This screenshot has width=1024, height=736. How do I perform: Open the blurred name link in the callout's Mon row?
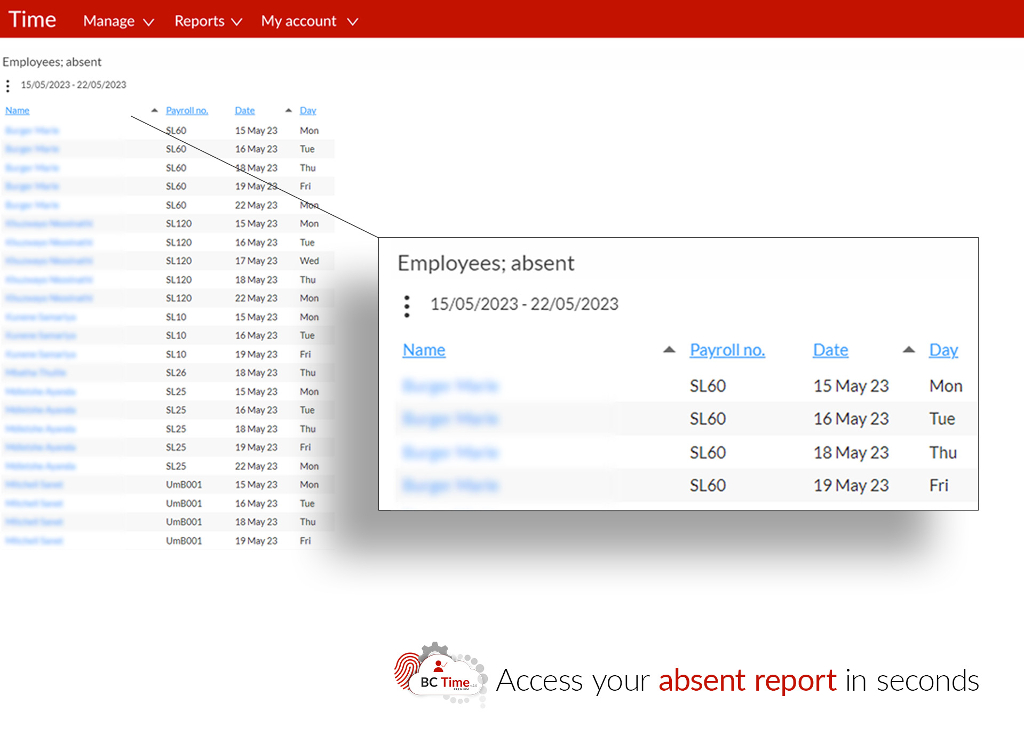tap(451, 386)
